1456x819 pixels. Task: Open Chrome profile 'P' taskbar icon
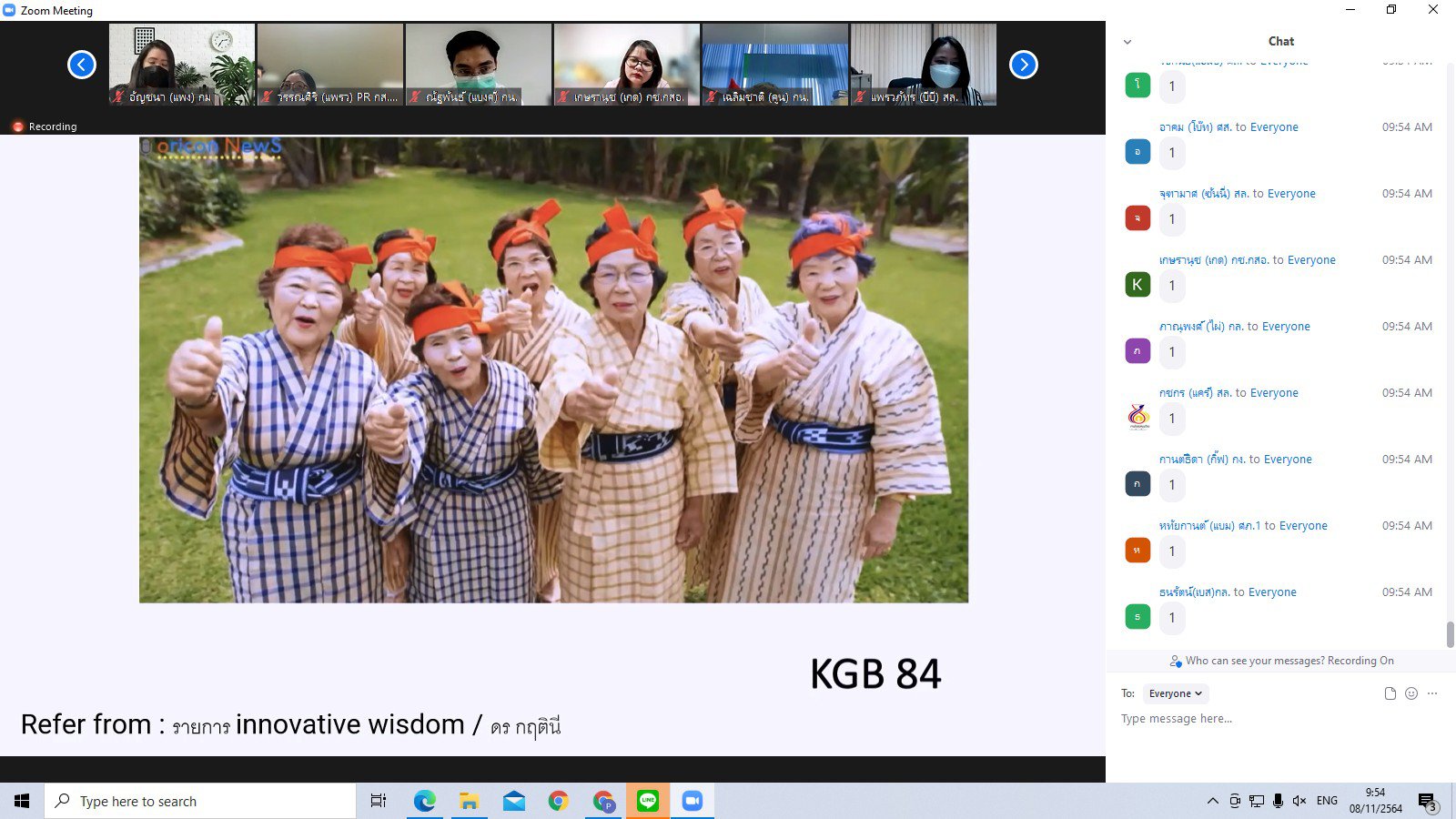pyautogui.click(x=603, y=801)
